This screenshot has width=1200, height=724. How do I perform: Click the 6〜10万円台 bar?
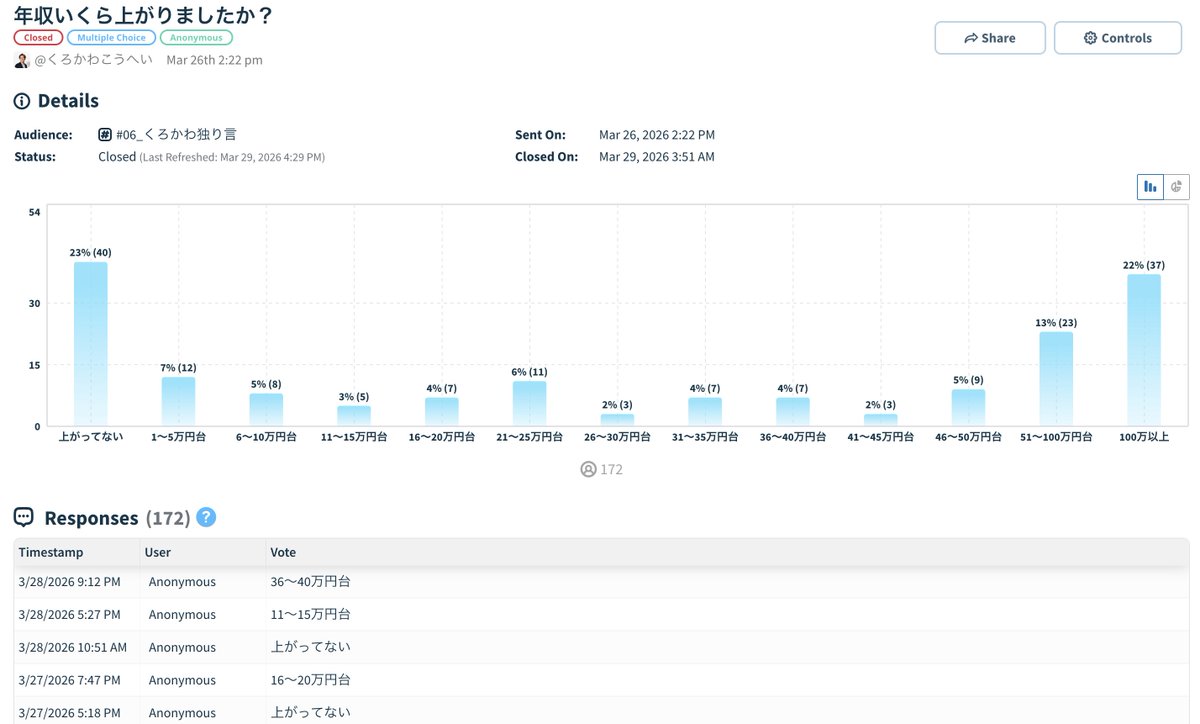point(266,409)
